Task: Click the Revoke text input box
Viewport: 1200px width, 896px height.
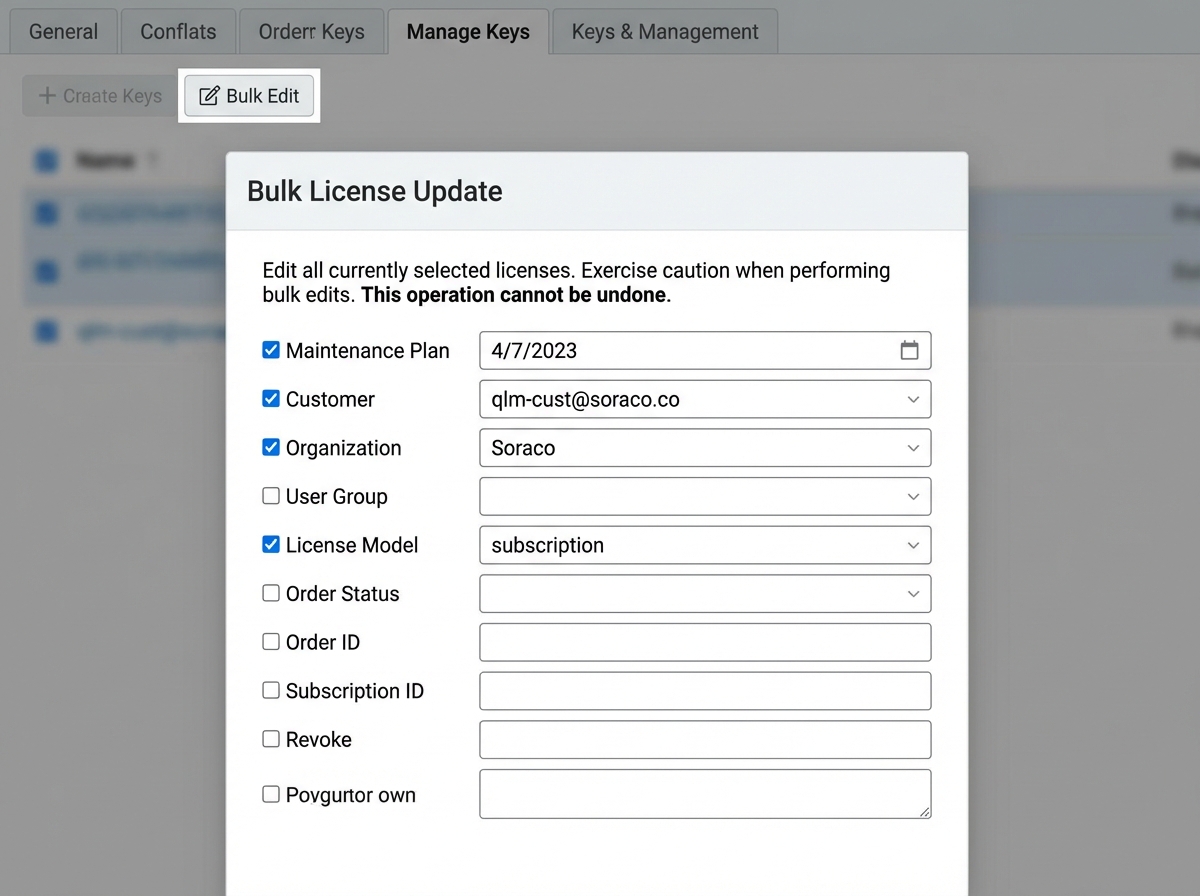Action: 705,739
